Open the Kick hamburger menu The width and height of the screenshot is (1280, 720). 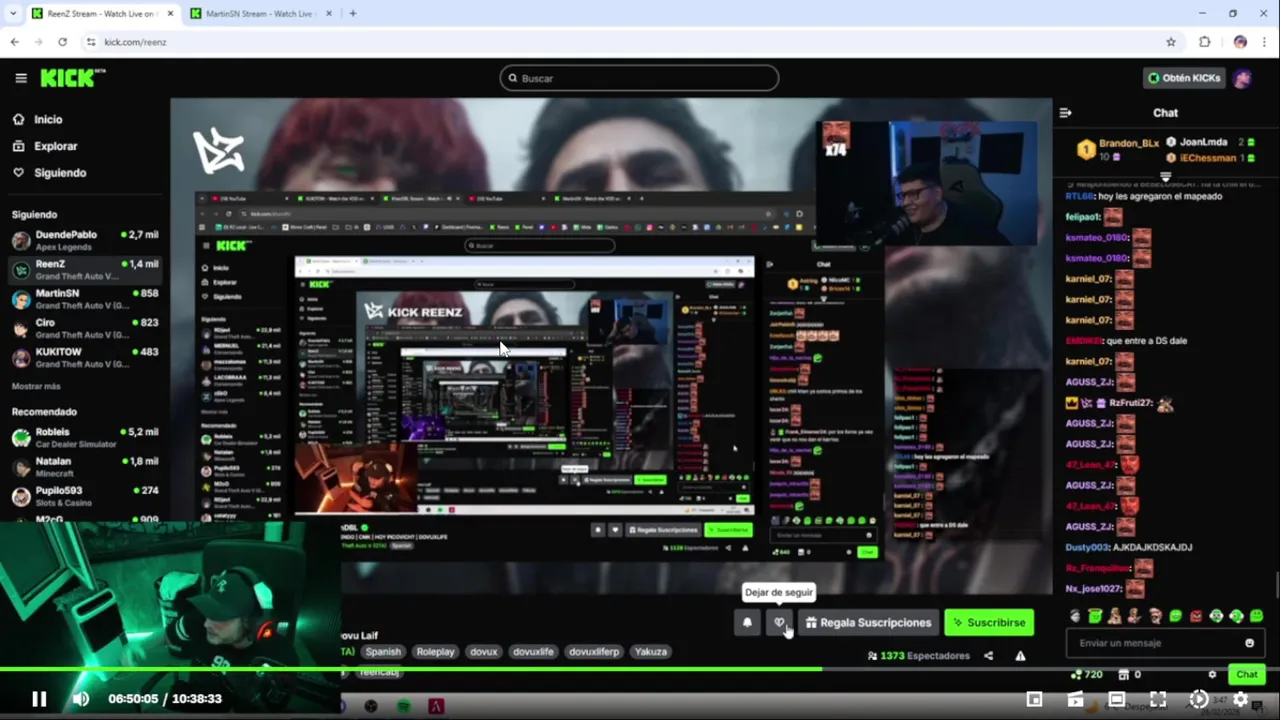(x=21, y=78)
